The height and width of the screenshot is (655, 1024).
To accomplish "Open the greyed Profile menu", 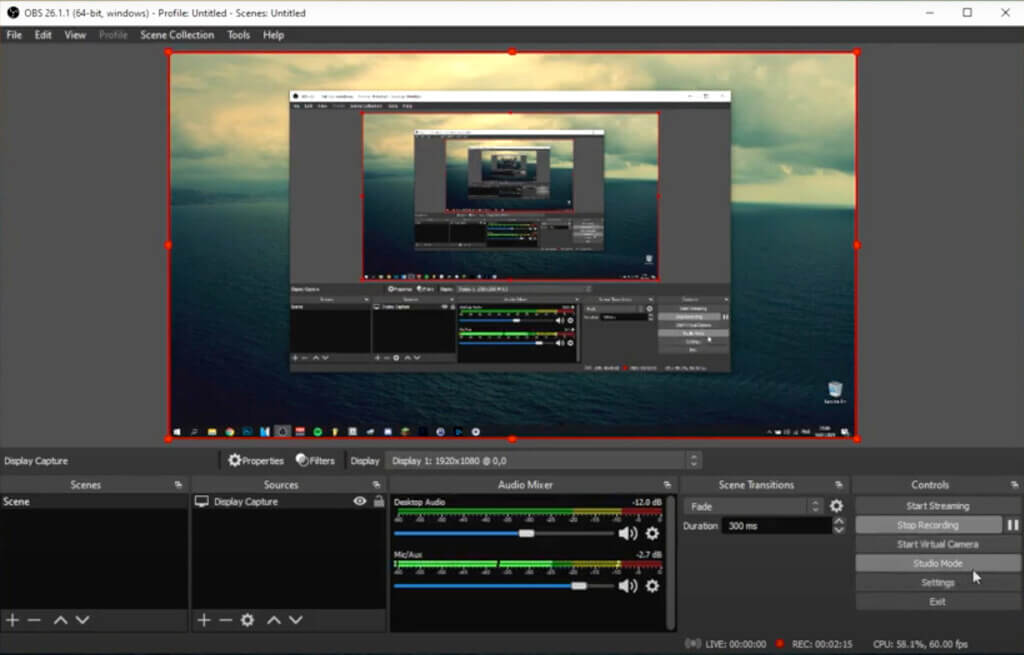I will [x=113, y=35].
